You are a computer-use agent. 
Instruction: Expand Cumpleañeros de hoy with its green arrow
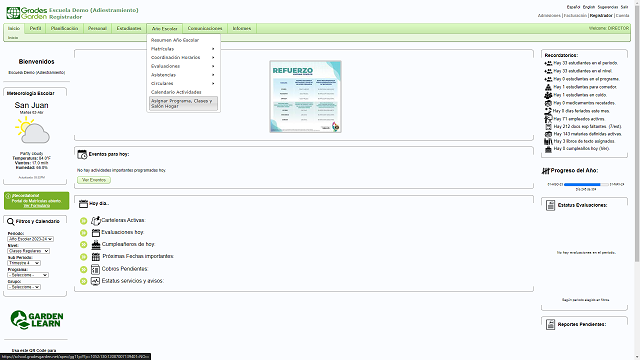tap(84, 245)
